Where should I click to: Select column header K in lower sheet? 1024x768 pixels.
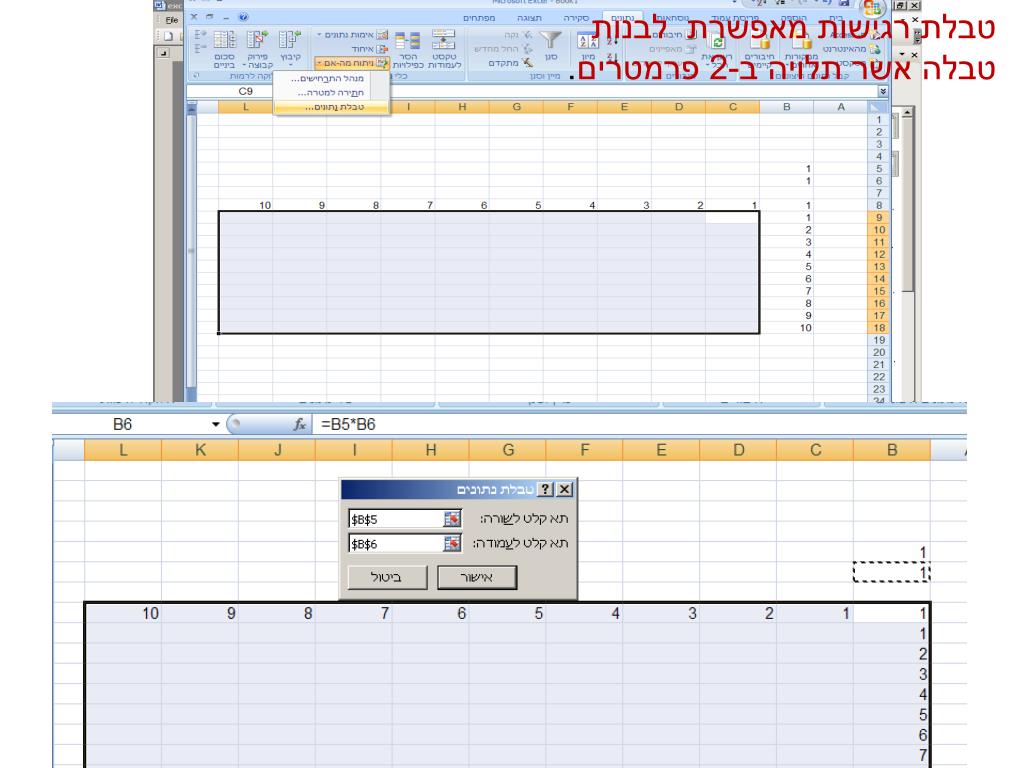200,450
